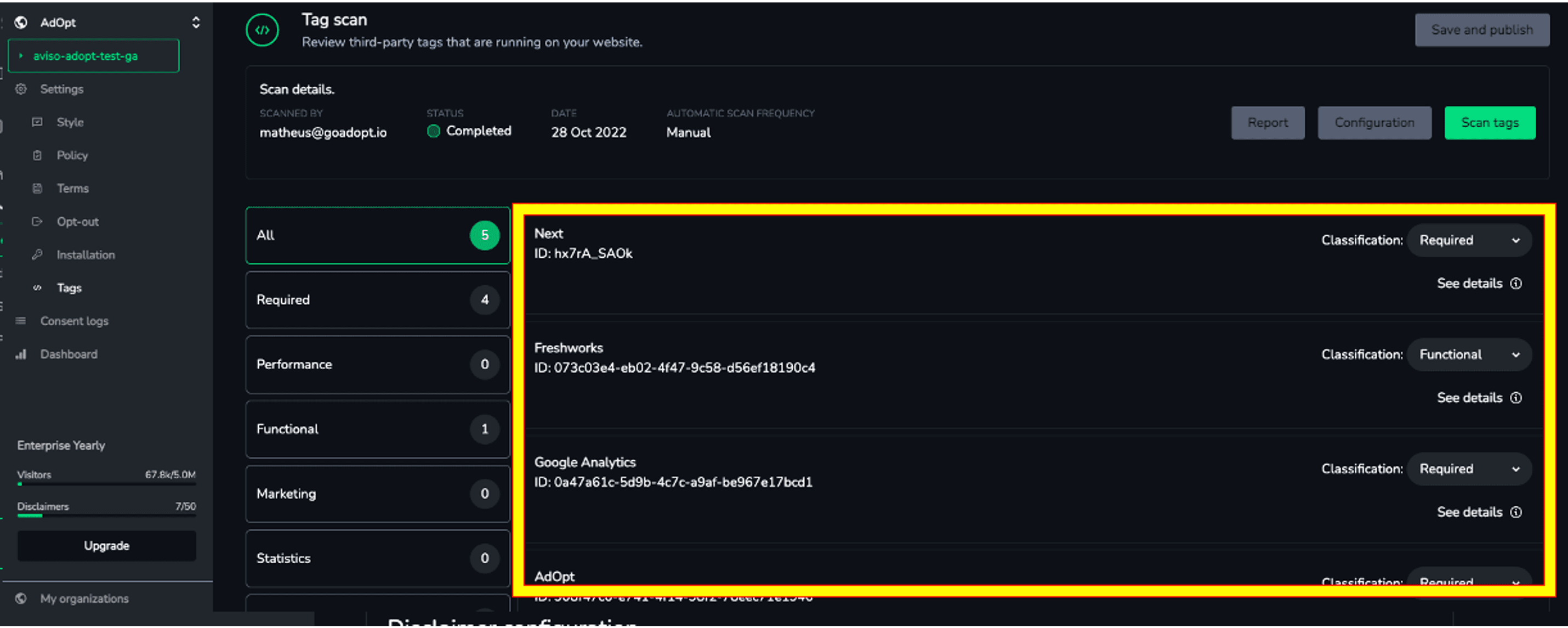1568x628 pixels.
Task: Select the All tags filter tab
Action: [377, 235]
